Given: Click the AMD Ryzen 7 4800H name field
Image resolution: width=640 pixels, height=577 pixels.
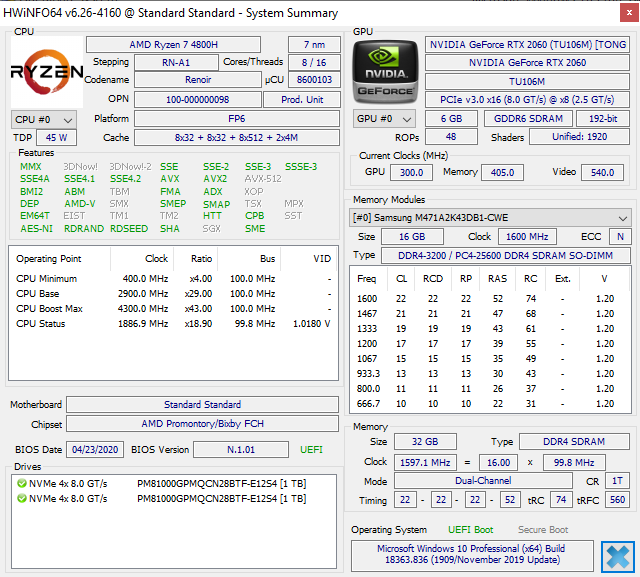Looking at the screenshot, I should [173, 44].
